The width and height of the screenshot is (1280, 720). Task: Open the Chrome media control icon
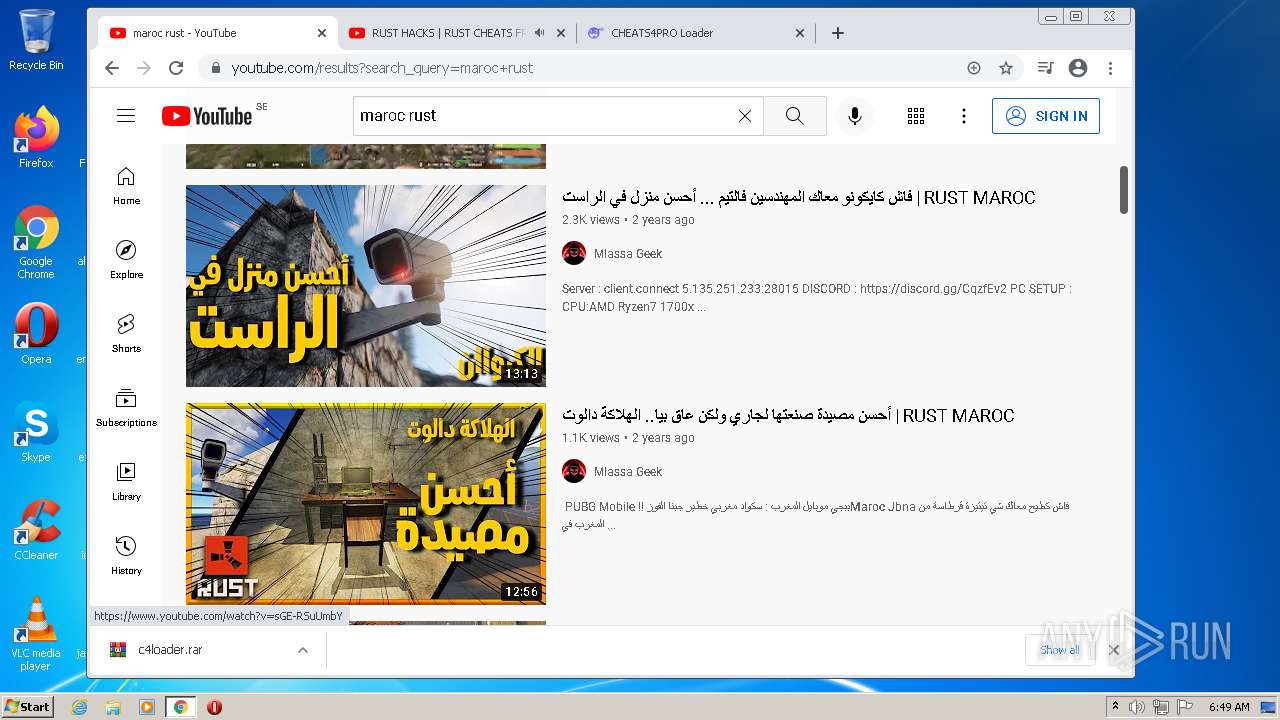[x=1045, y=68]
